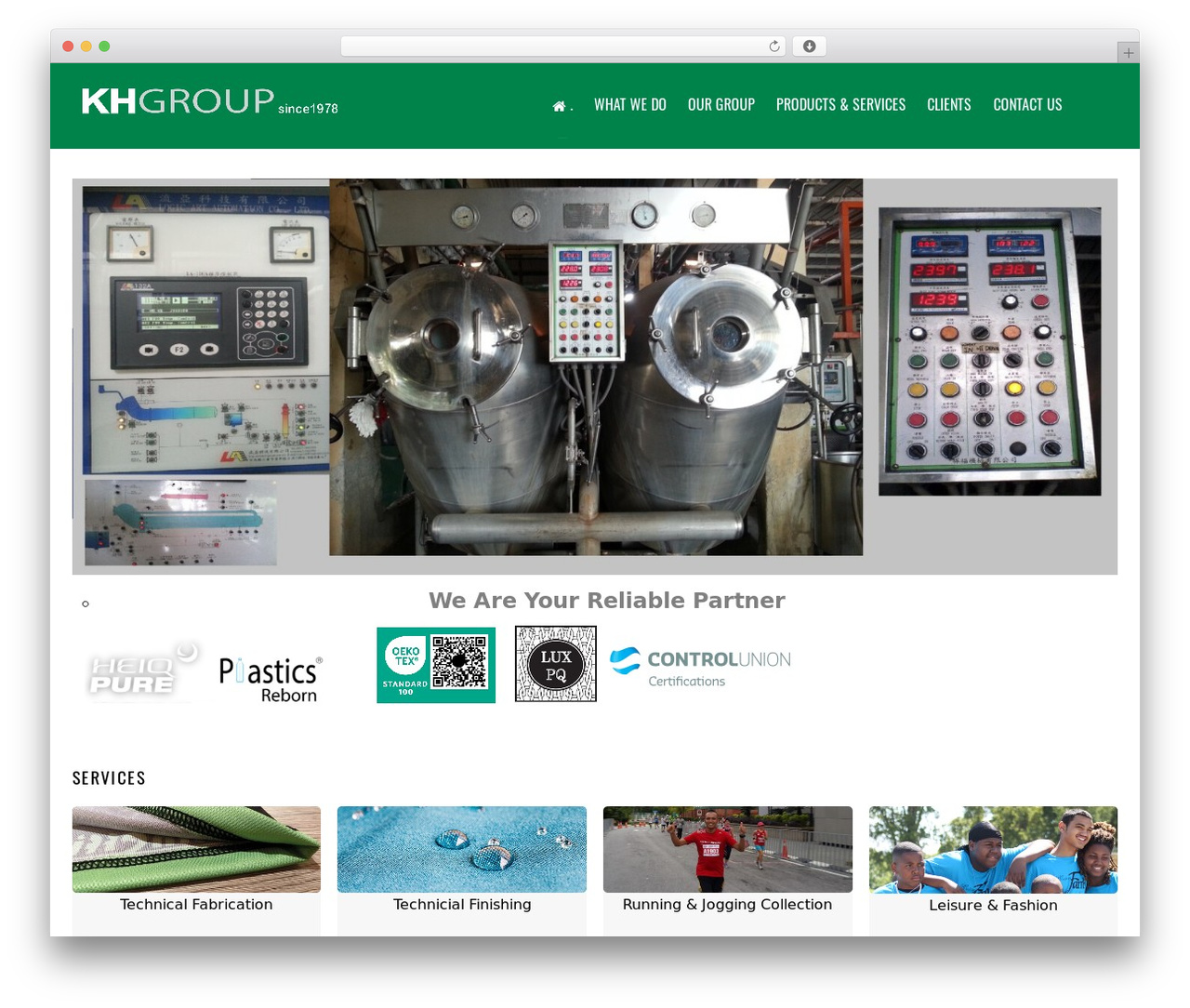Add a new browser tab with the plus button

point(1128,53)
